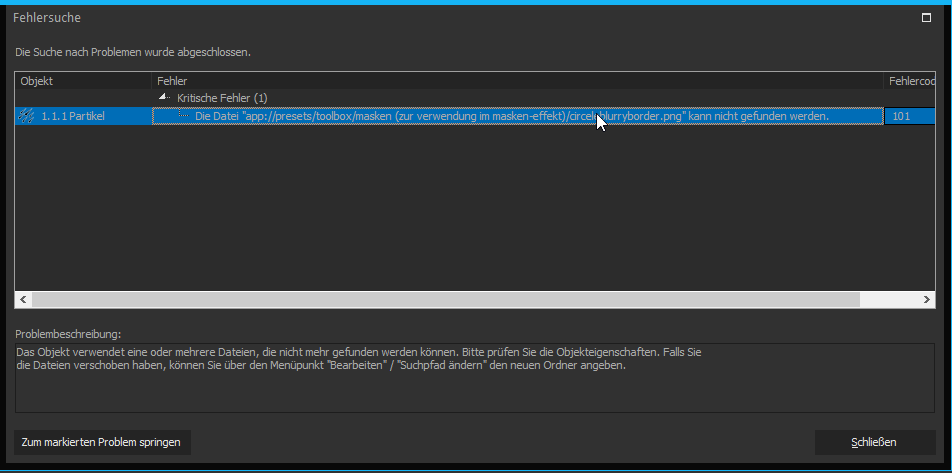Viewport: 952px width, 473px height.
Task: Click the Fehlersuche title bar
Action: click(x=400, y=17)
